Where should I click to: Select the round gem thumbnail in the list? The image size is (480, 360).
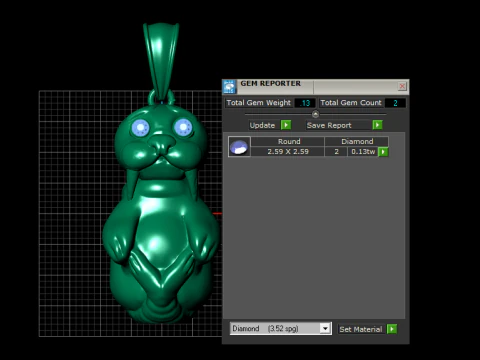coord(239,147)
